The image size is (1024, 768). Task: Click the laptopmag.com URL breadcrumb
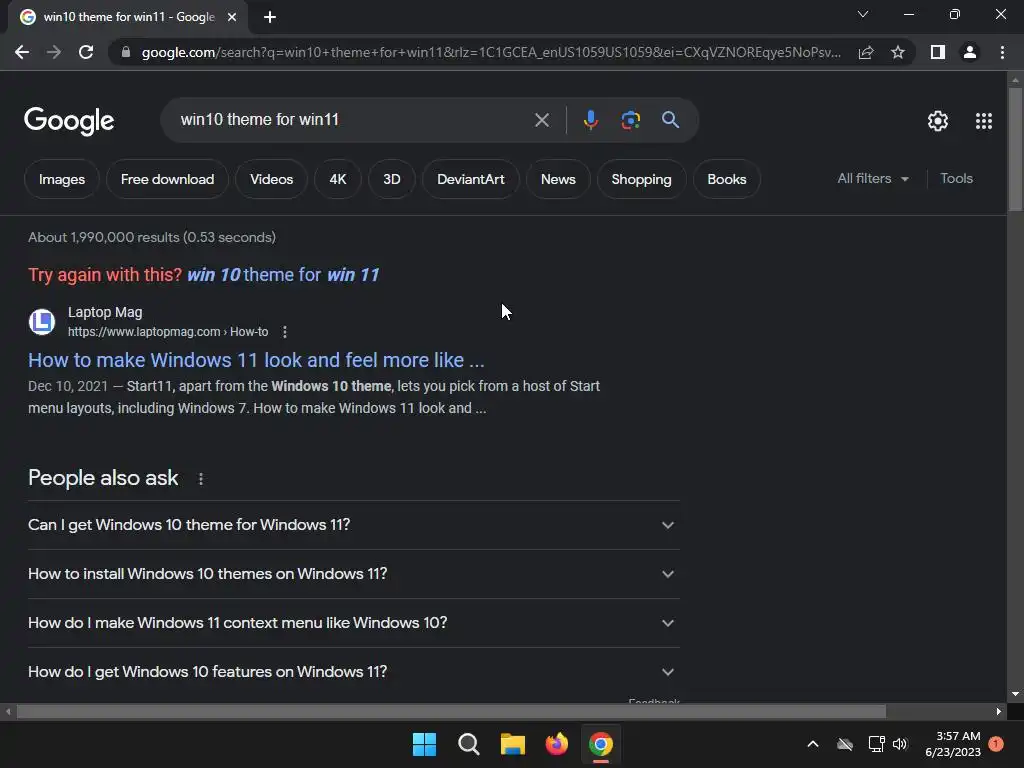(x=168, y=332)
